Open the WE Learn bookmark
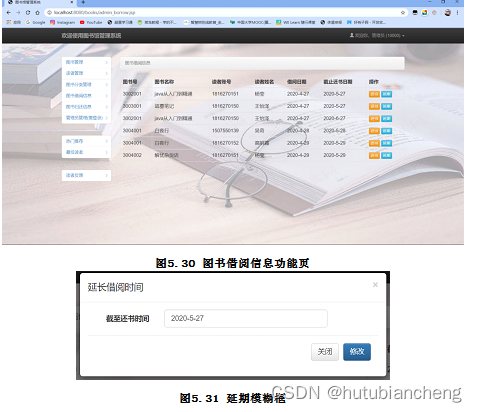This screenshot has height=412, width=477. 296,22
